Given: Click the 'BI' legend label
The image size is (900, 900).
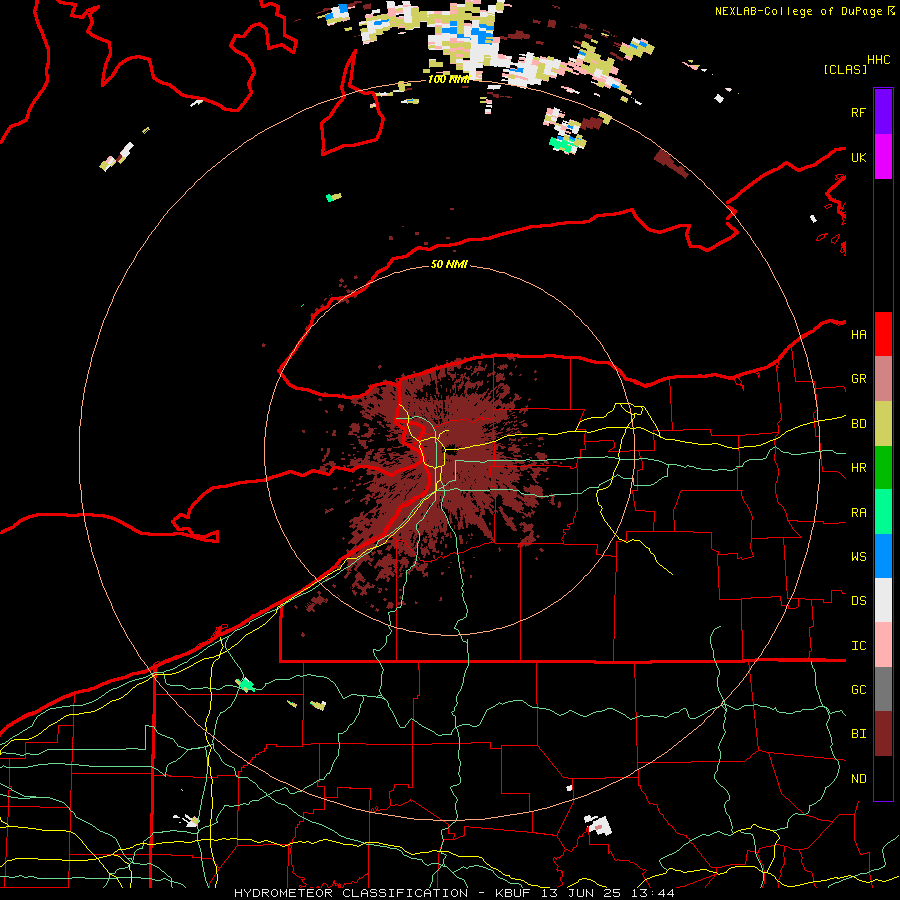Looking at the screenshot, I should point(858,734).
